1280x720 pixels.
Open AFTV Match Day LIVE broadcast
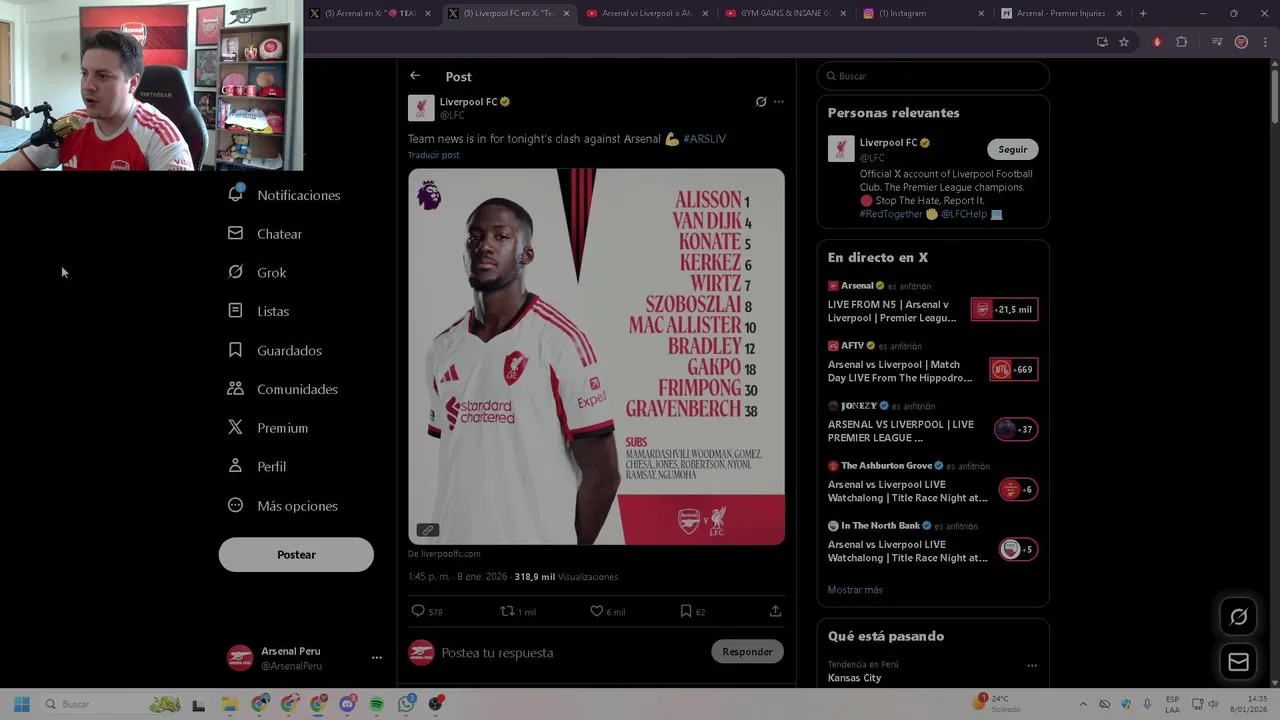tap(900, 371)
